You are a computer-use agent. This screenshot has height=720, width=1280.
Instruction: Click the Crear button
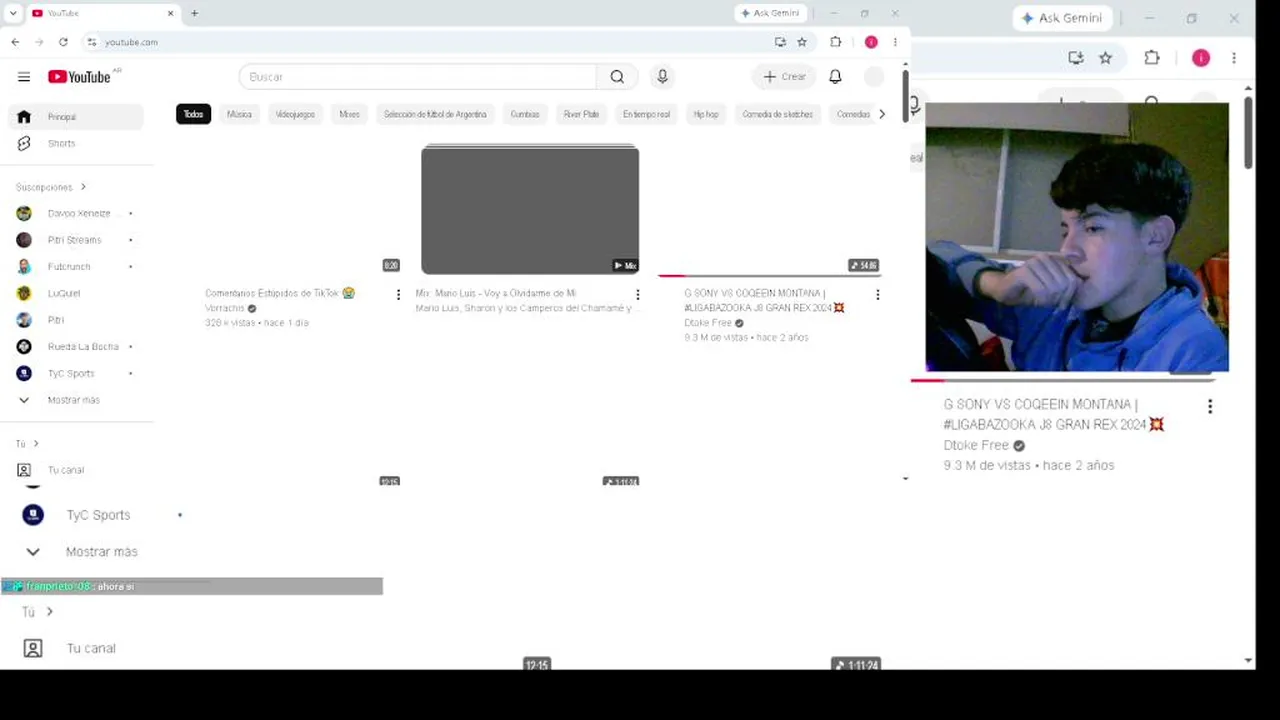coord(784,77)
